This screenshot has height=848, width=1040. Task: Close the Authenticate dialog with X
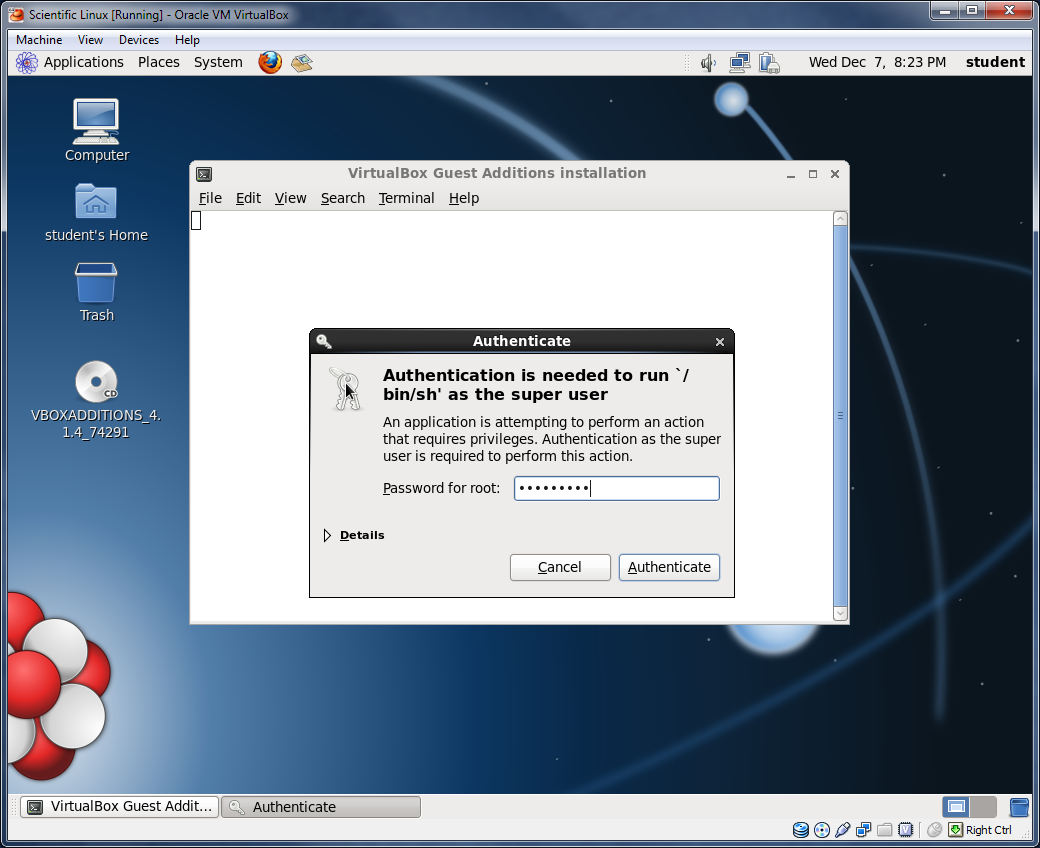[720, 342]
